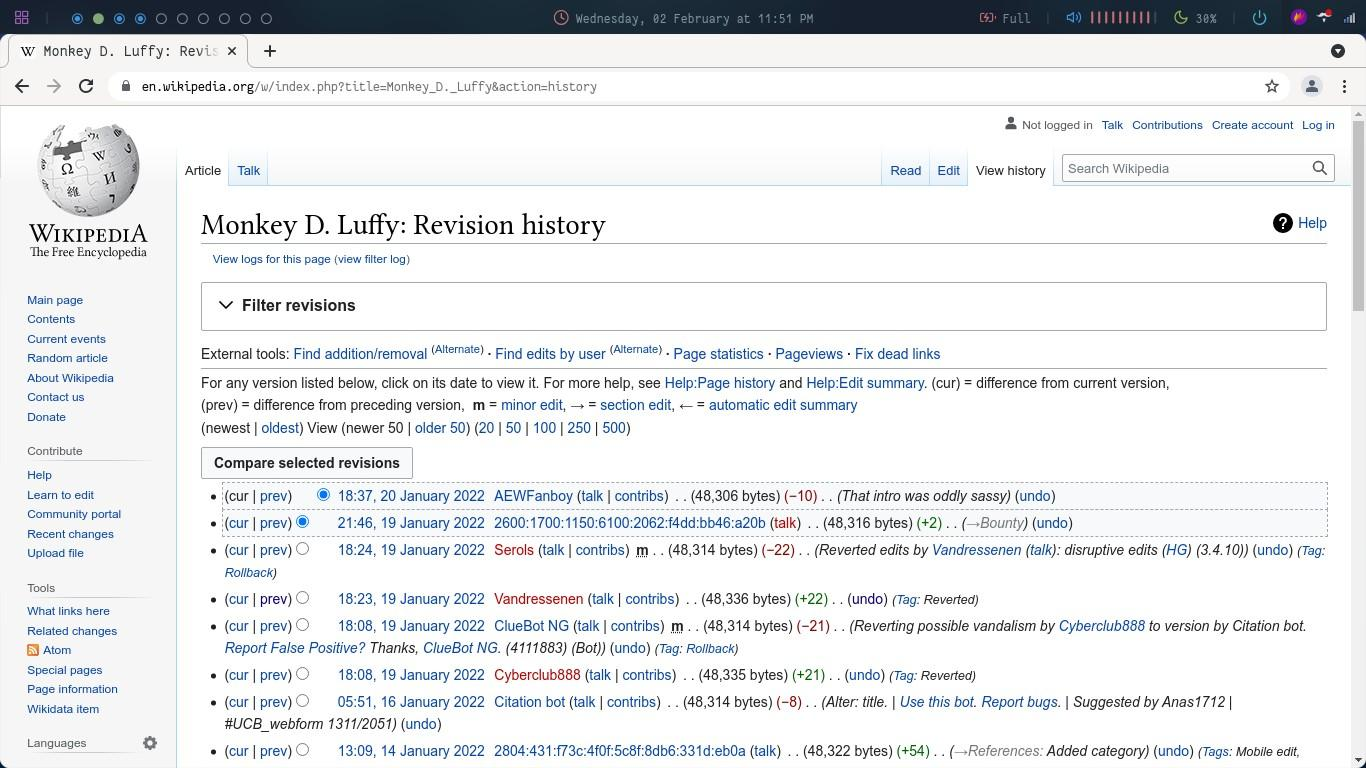Open Find edits by user tool
The height and width of the screenshot is (768, 1366).
pyautogui.click(x=550, y=354)
